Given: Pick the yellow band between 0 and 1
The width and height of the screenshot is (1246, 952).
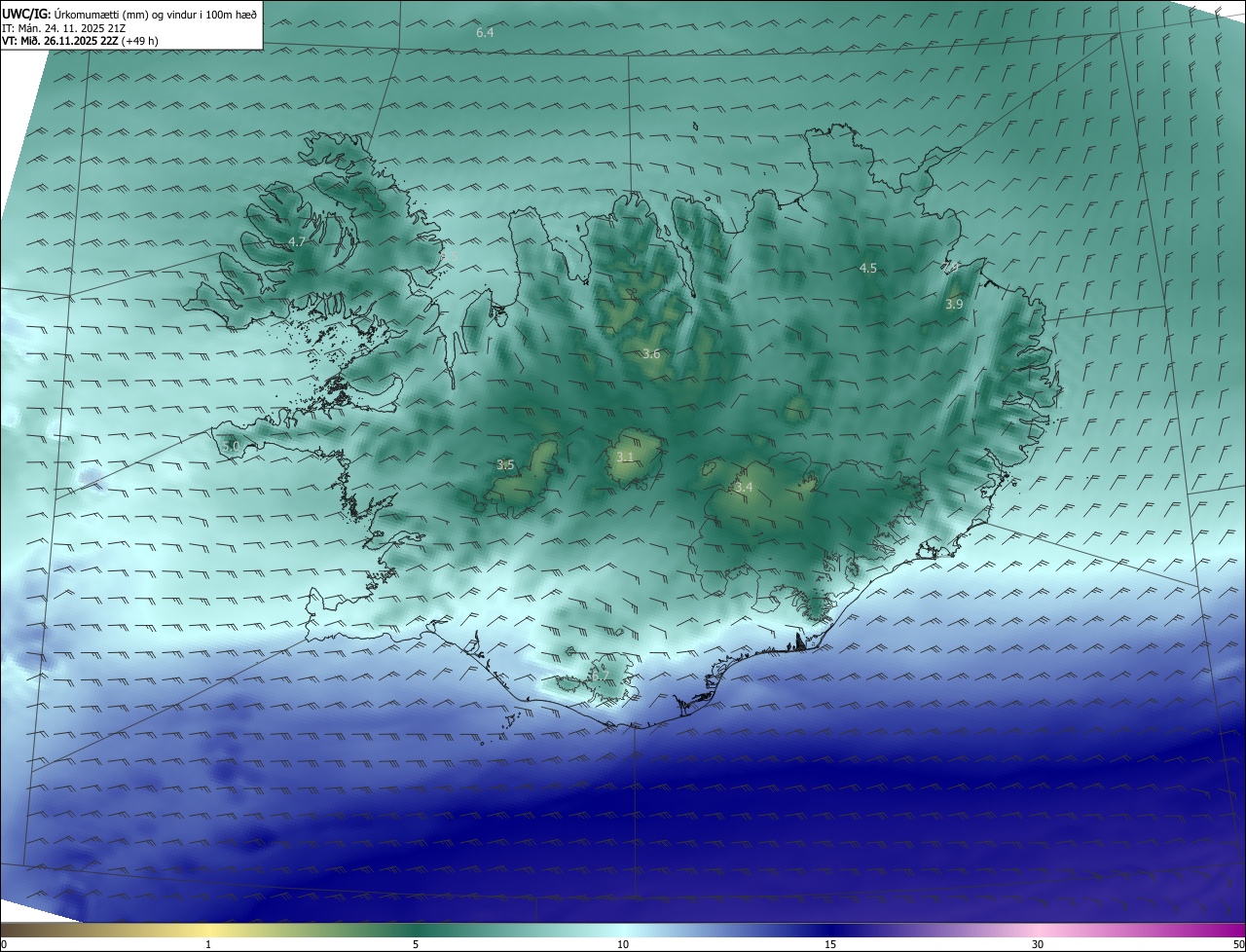Looking at the screenshot, I should (x=104, y=930).
